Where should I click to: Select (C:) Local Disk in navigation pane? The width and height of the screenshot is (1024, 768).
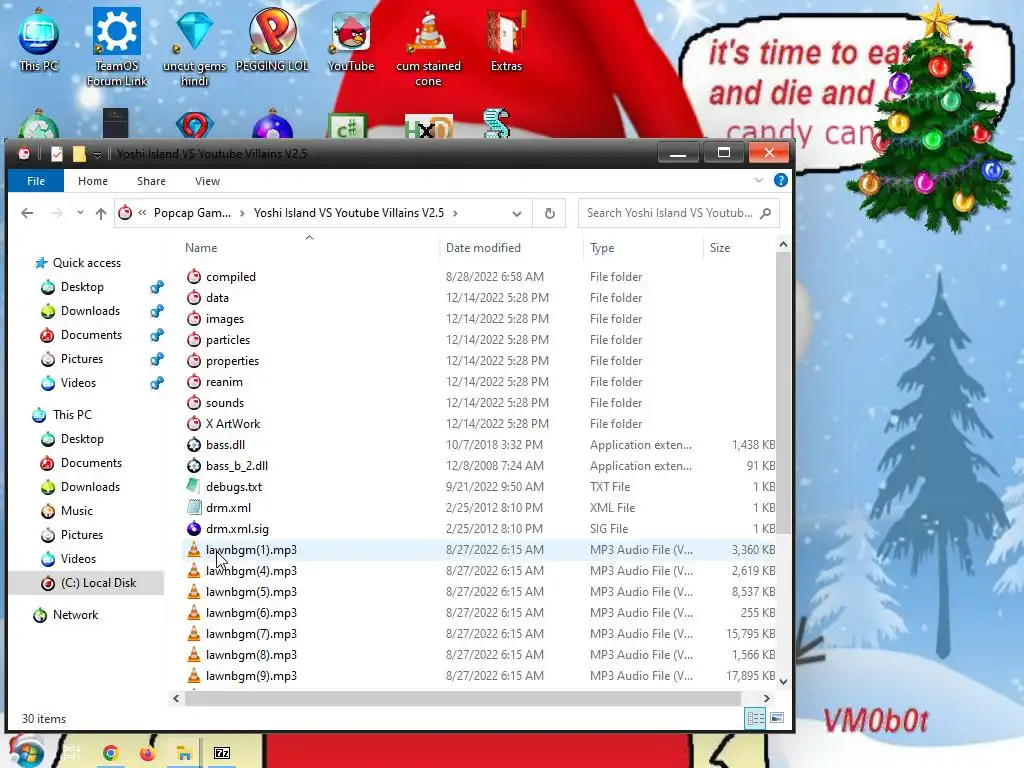pyautogui.click(x=98, y=583)
